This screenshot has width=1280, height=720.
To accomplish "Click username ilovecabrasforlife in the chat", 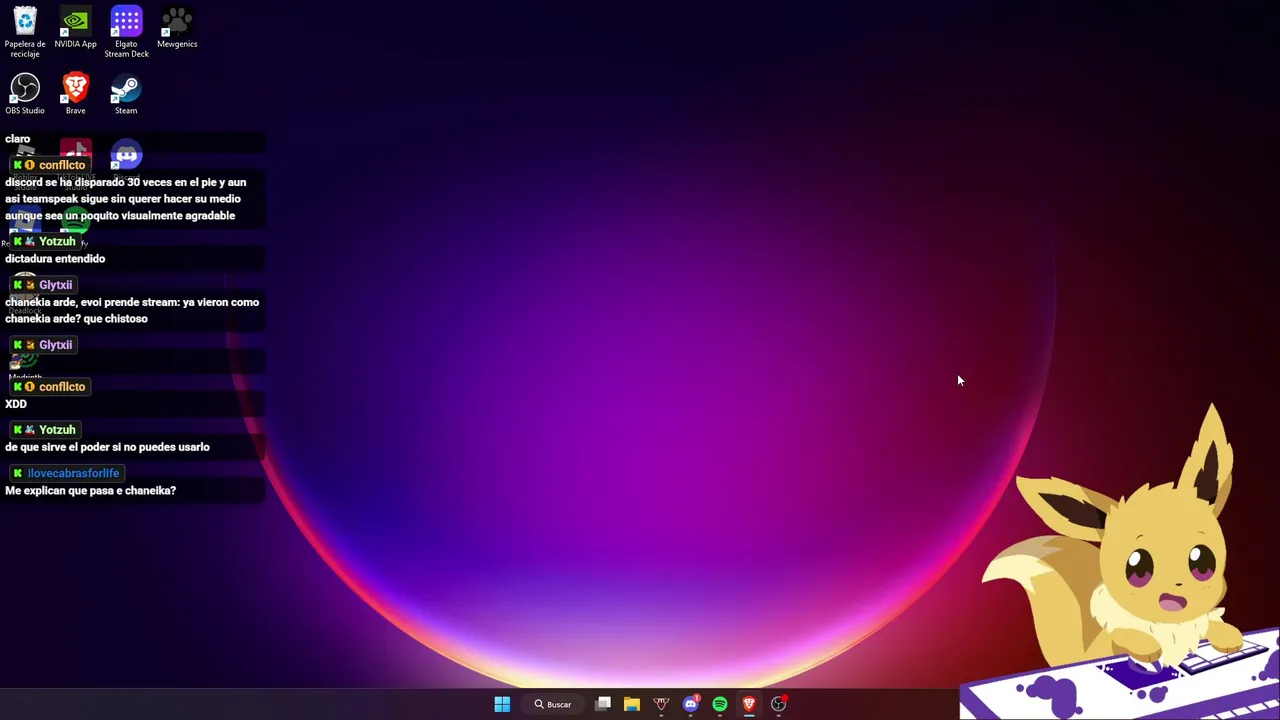I will point(73,473).
